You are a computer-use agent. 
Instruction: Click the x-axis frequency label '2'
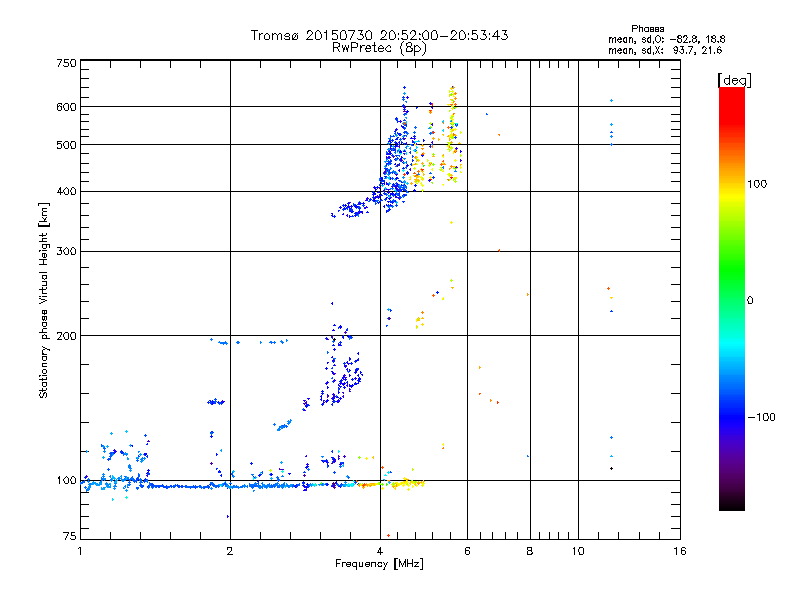pyautogui.click(x=230, y=551)
